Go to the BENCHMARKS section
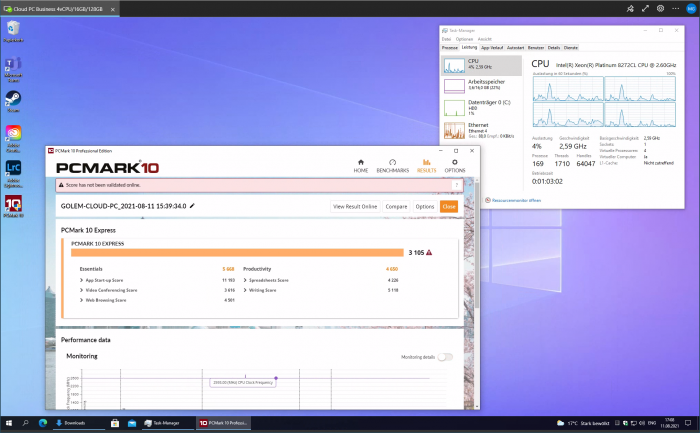 (x=392, y=166)
